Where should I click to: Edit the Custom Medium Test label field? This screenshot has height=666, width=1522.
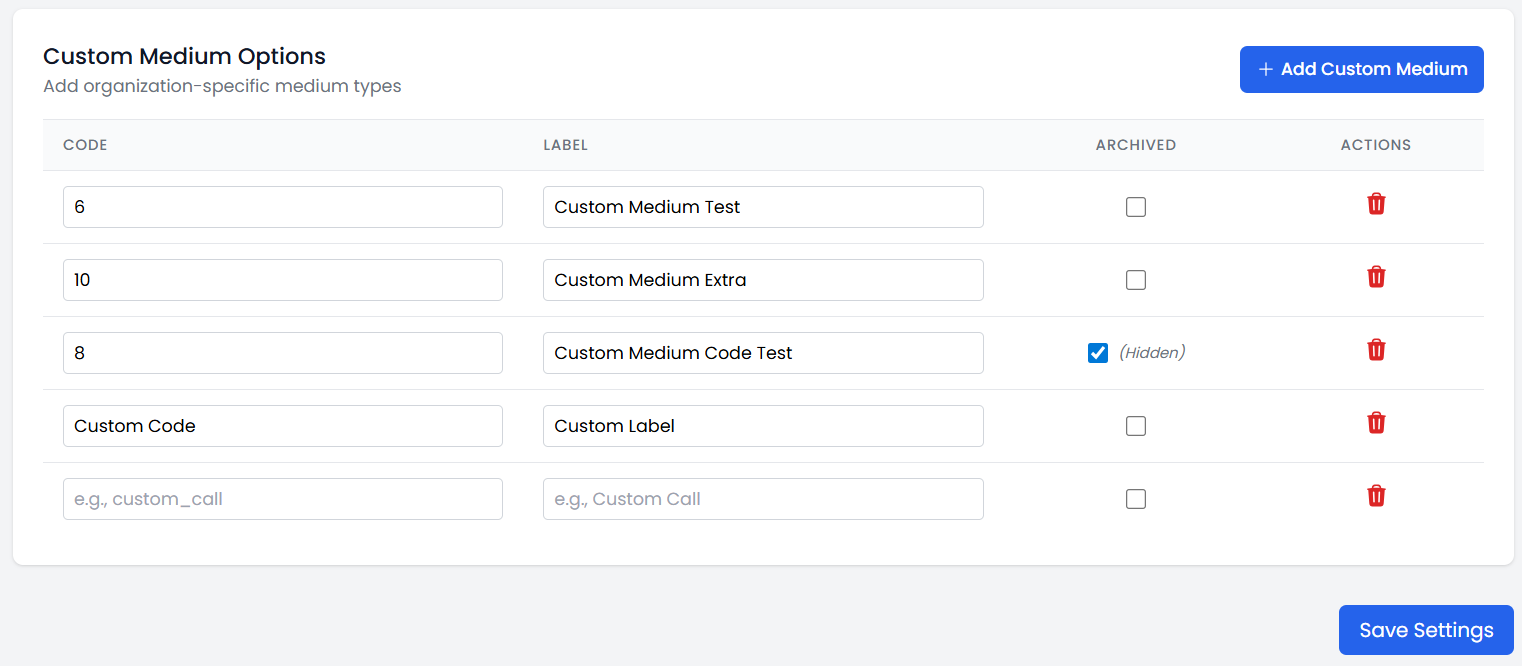762,207
